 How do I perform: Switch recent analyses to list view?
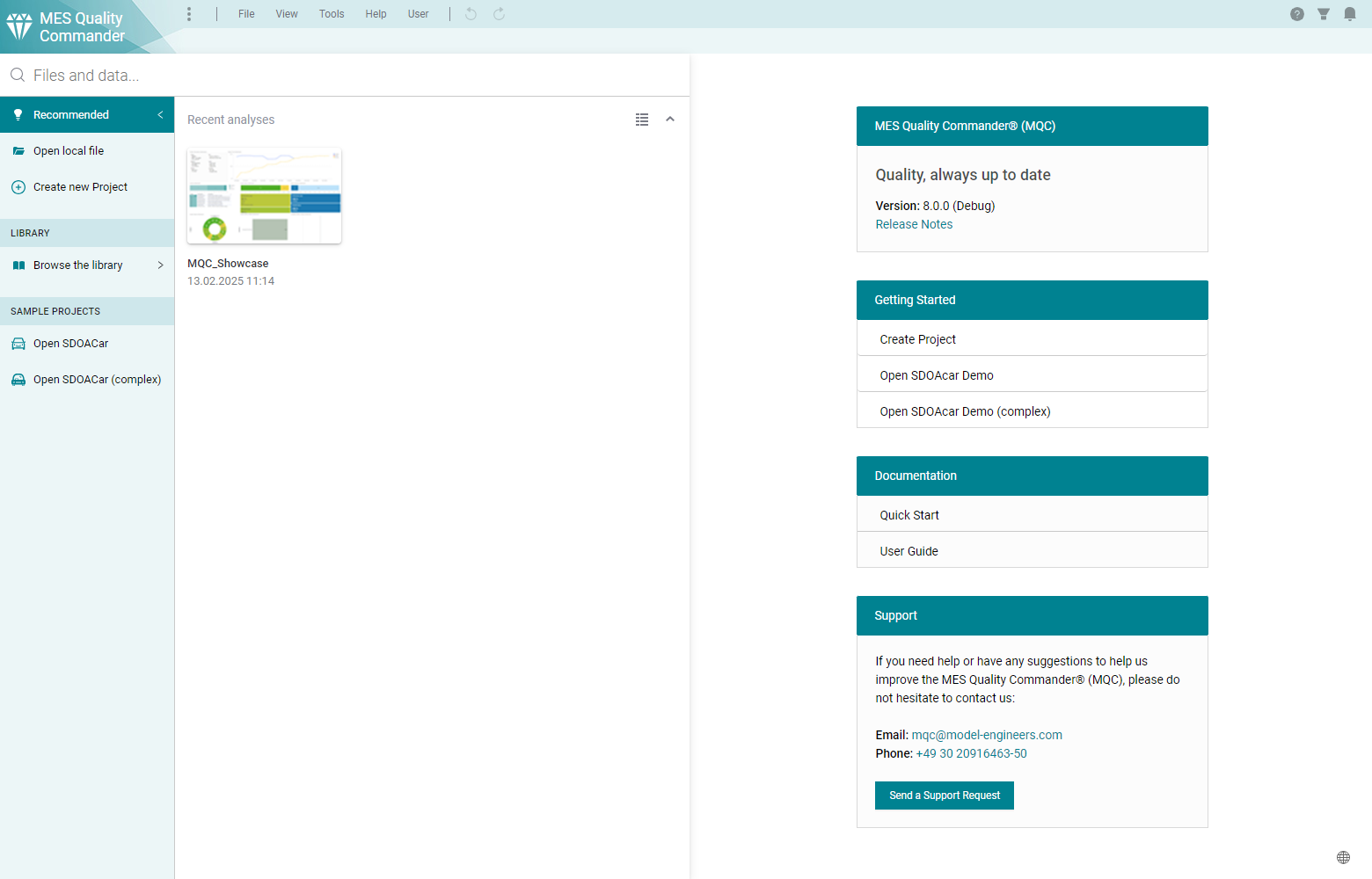(x=642, y=120)
